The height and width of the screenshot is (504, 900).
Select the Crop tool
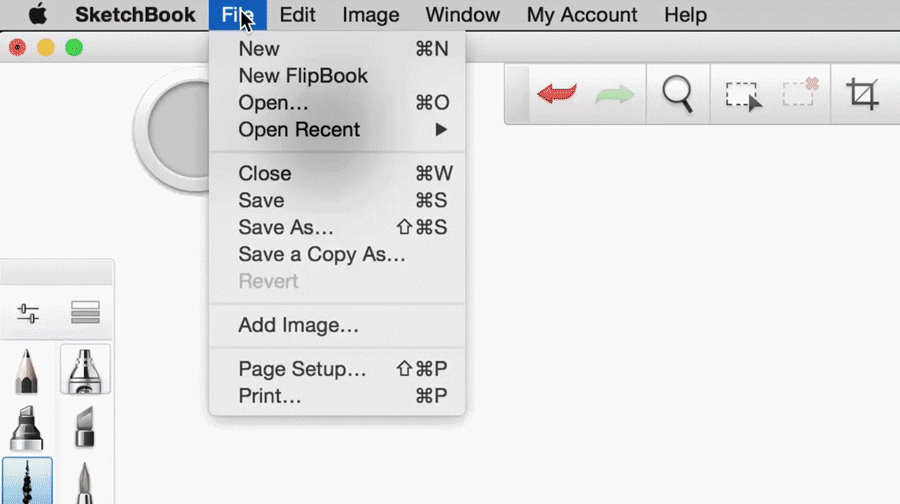(862, 95)
